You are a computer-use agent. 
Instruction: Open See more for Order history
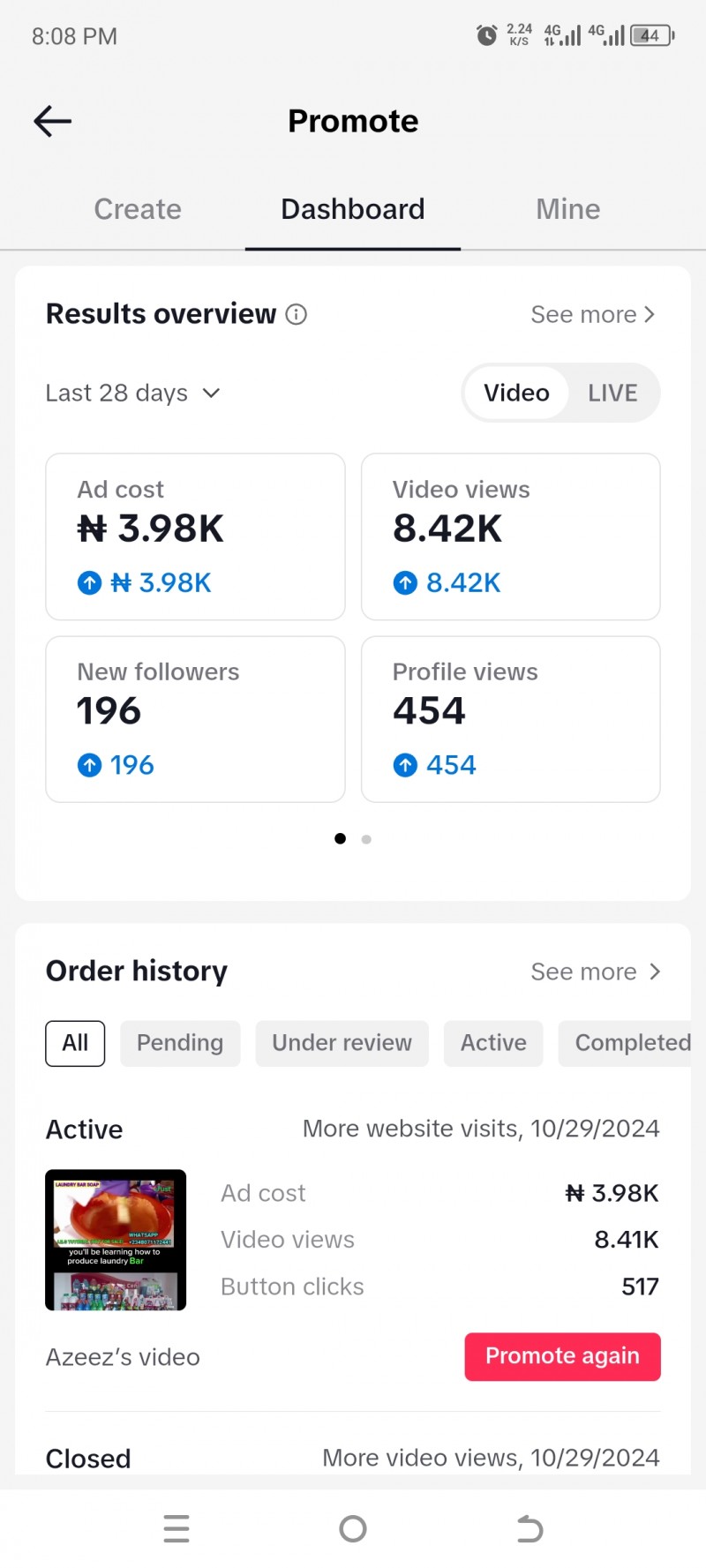[596, 972]
